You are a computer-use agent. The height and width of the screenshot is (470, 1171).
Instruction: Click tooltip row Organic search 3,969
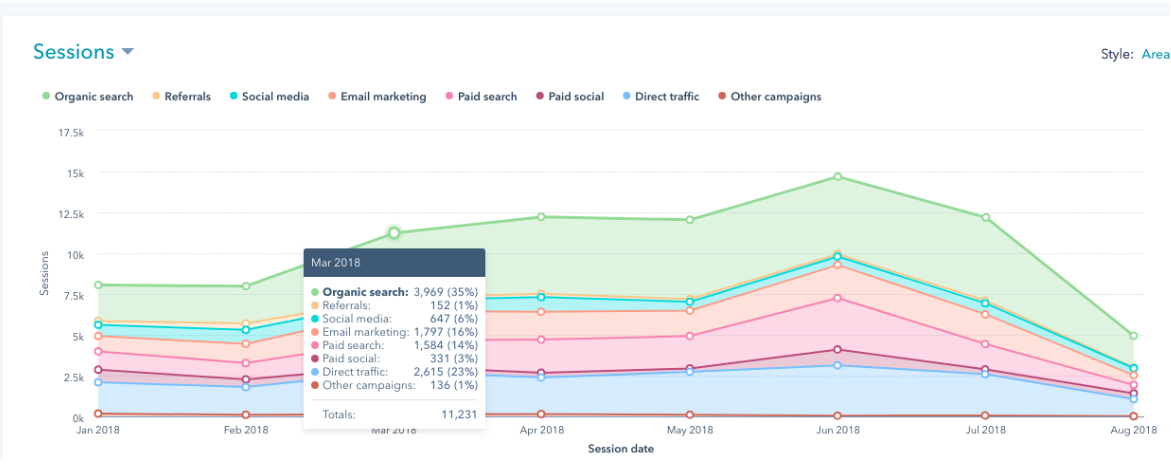point(394,292)
